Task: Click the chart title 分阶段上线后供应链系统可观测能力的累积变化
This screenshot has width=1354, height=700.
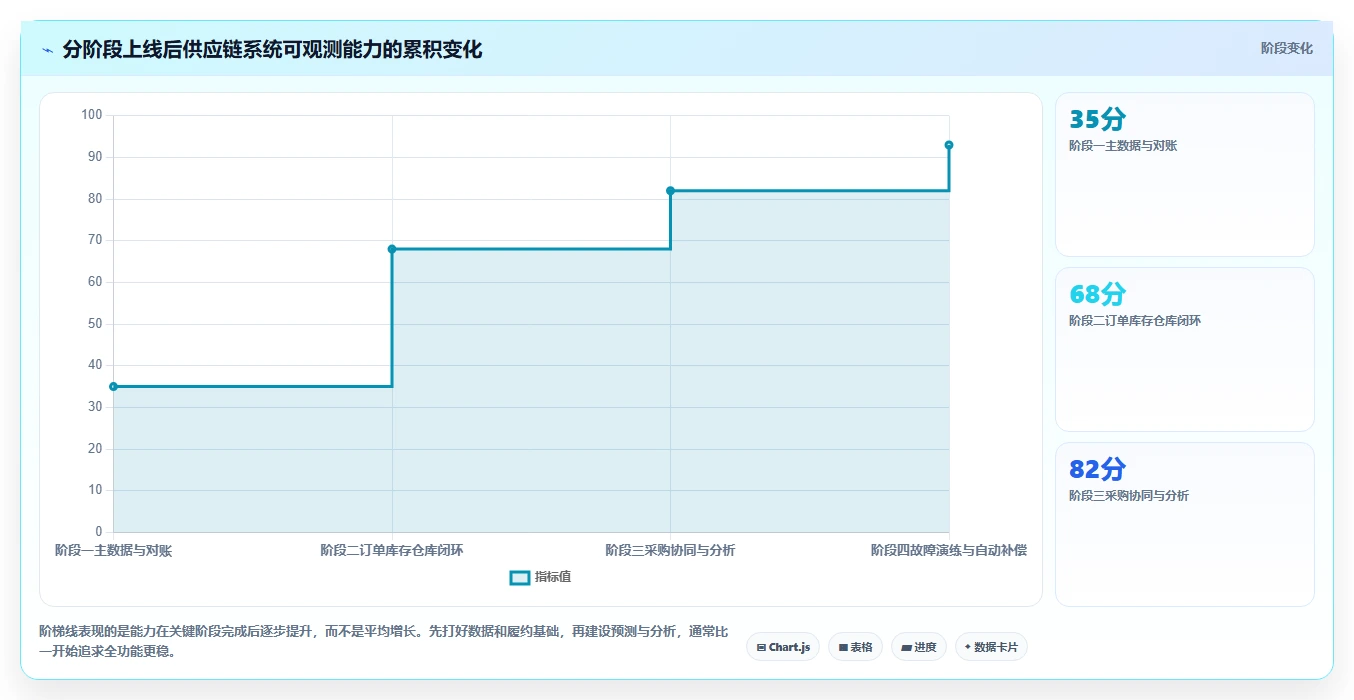Action: click(272, 50)
